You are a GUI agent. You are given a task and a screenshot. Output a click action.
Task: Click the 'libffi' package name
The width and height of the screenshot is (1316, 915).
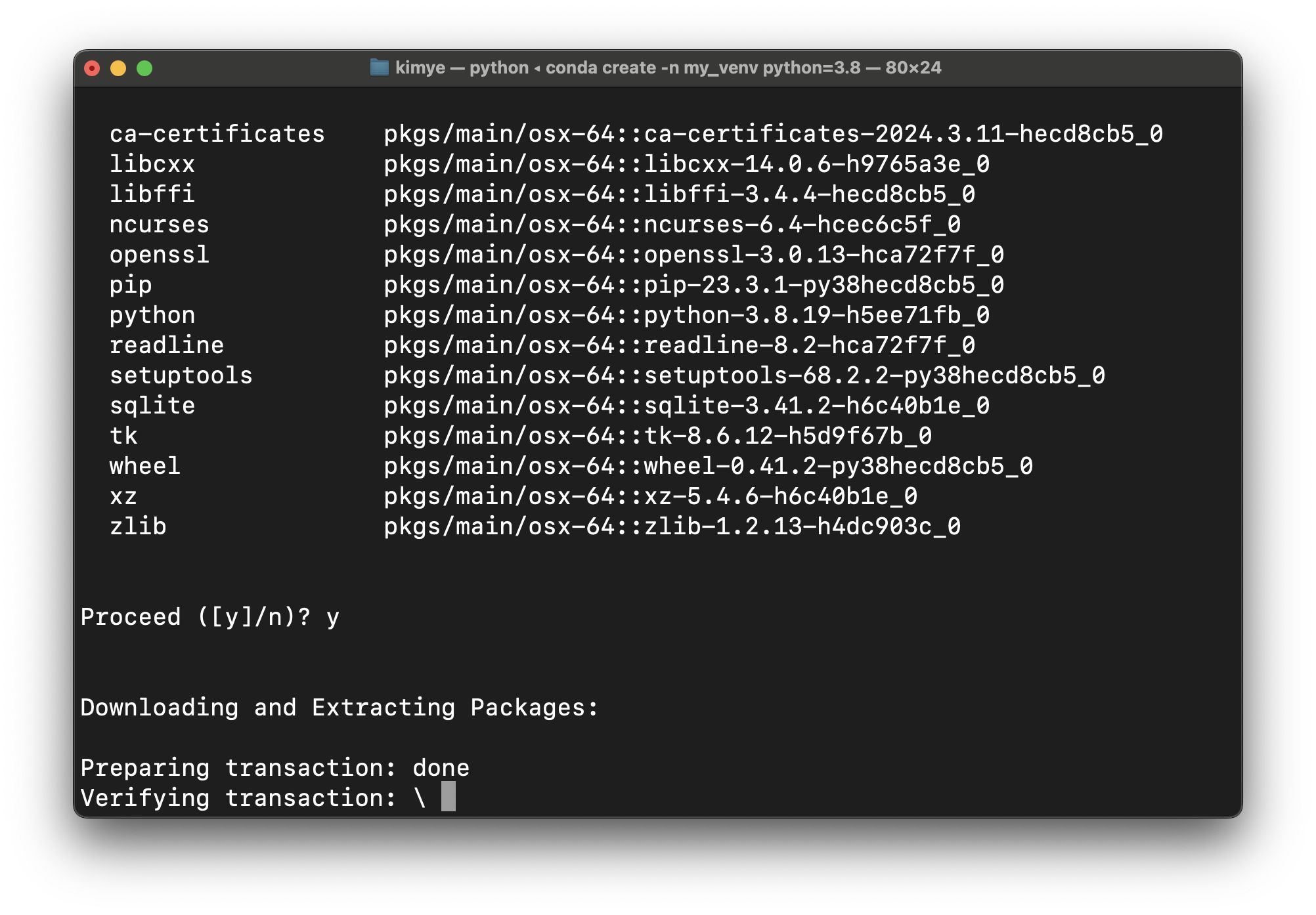(x=152, y=194)
